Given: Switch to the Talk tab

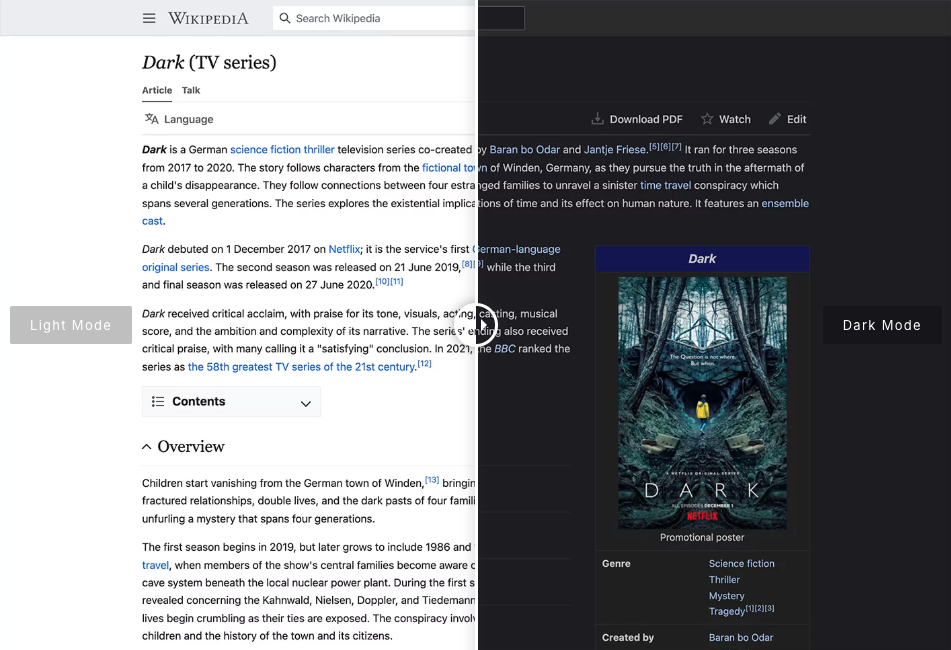Looking at the screenshot, I should pos(191,90).
